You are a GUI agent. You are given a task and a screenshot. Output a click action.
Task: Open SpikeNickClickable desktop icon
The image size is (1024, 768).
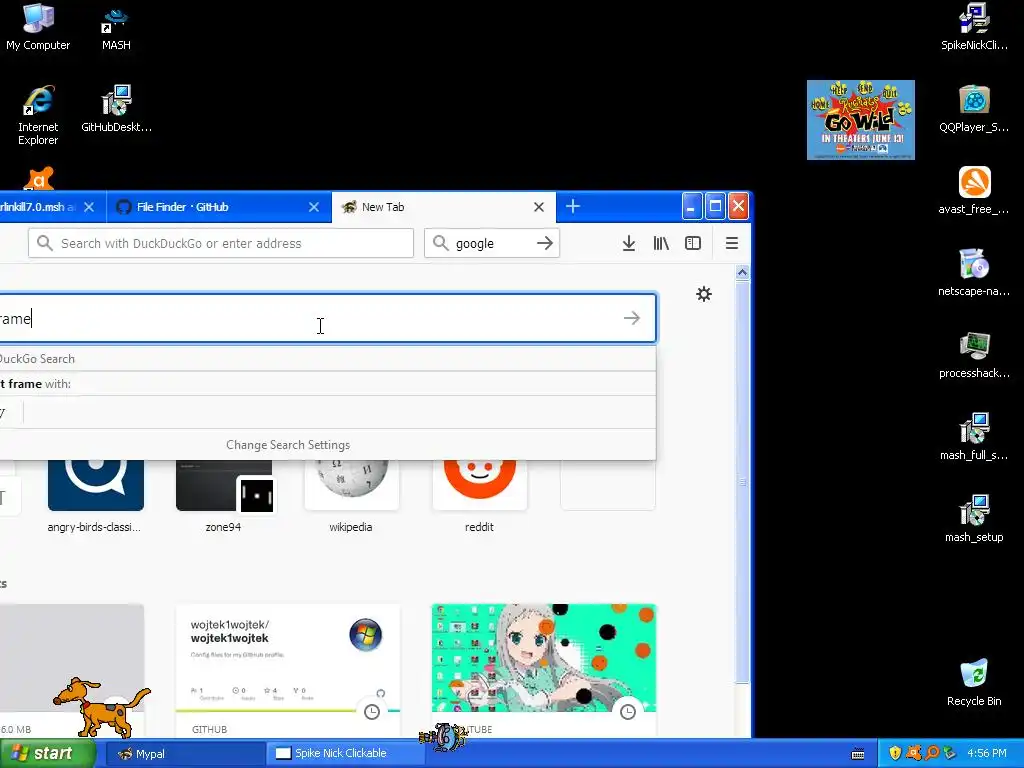(974, 27)
